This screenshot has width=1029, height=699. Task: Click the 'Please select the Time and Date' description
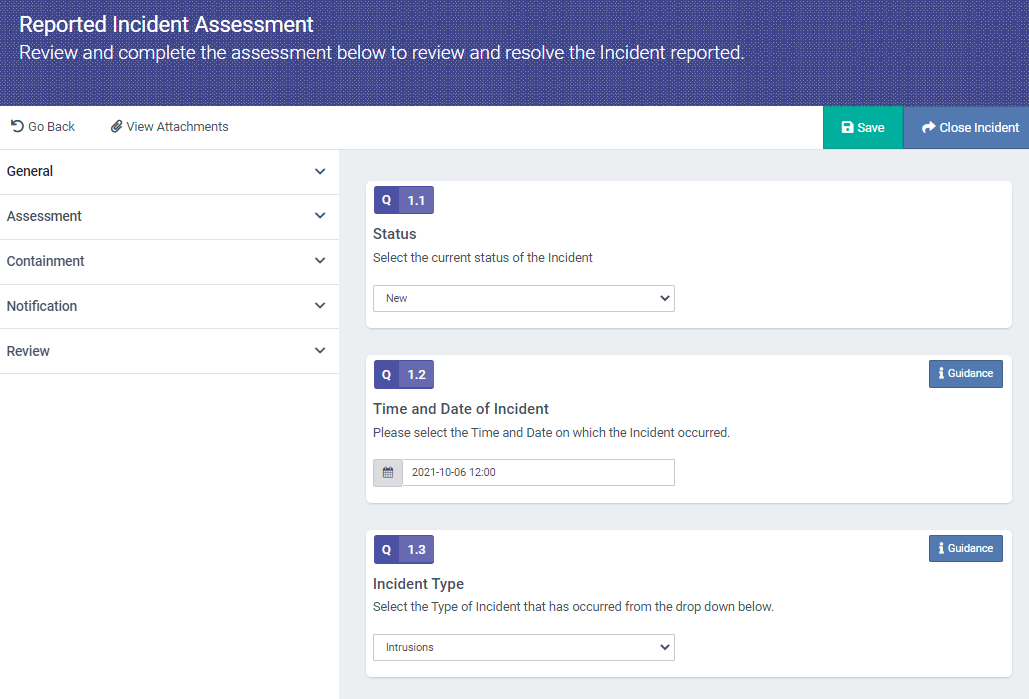click(x=551, y=433)
